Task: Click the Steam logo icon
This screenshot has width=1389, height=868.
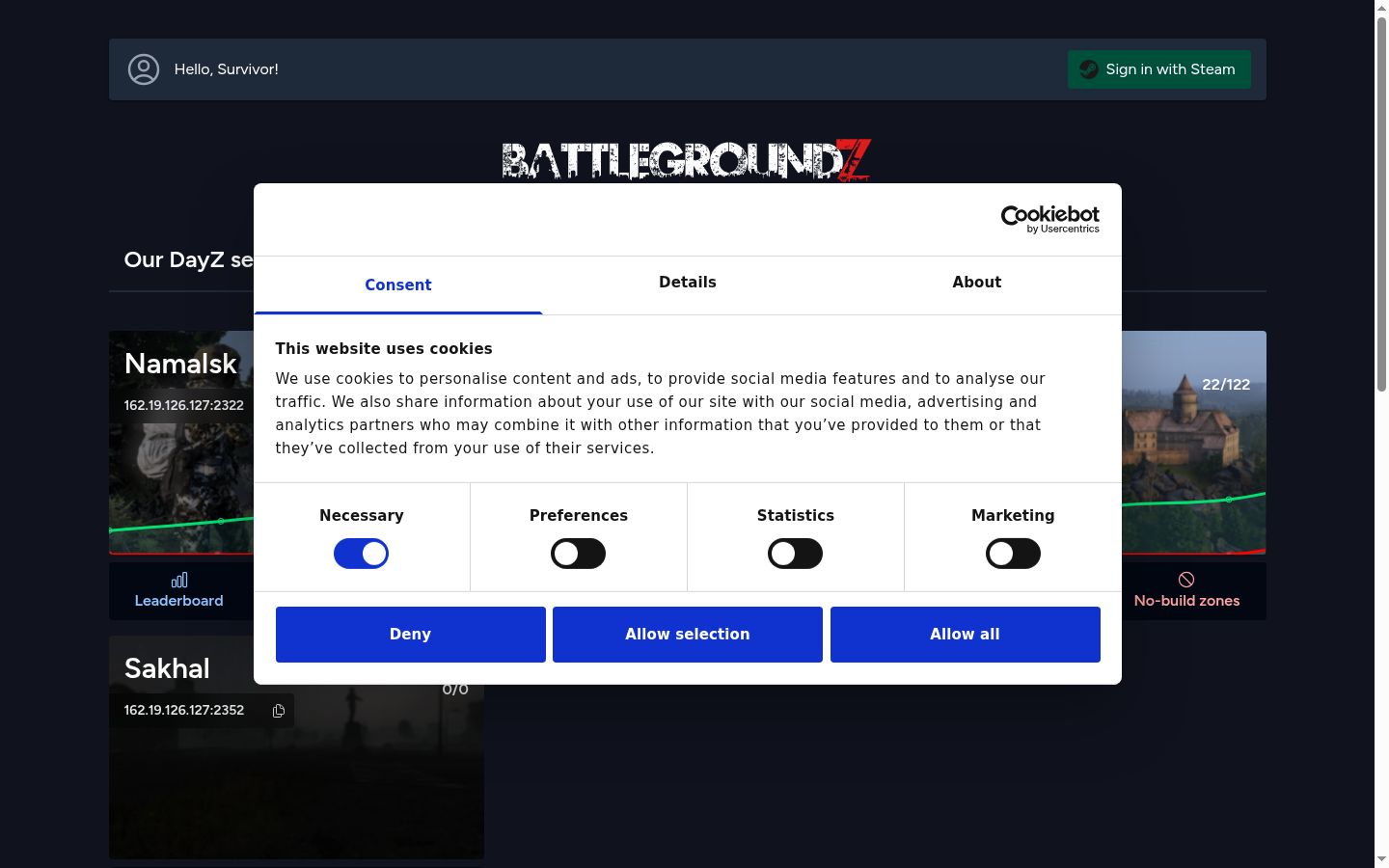Action: pos(1089,69)
